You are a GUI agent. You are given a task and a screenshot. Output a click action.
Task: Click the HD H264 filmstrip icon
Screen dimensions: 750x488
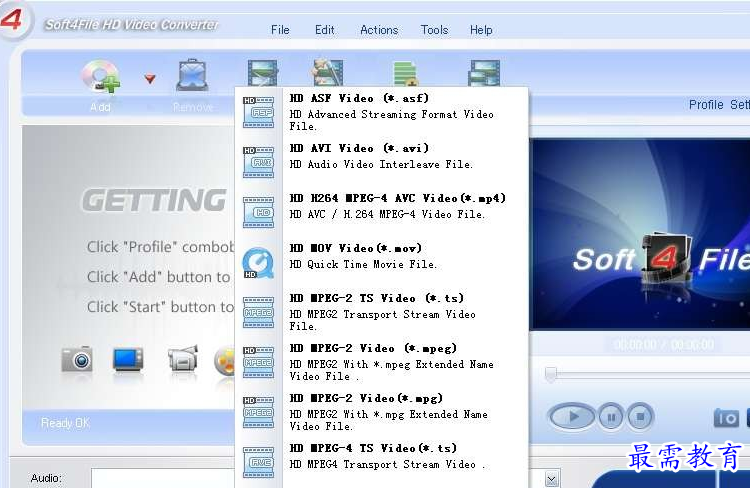tap(258, 212)
